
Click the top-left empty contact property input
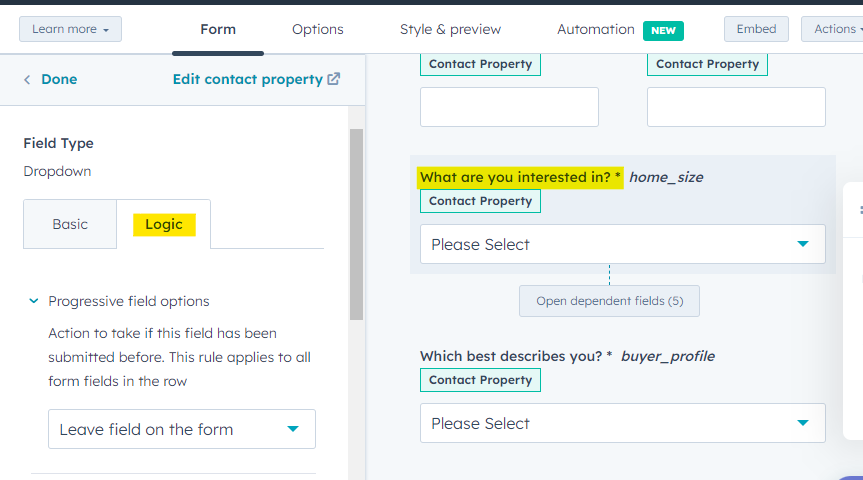pyautogui.click(x=509, y=107)
